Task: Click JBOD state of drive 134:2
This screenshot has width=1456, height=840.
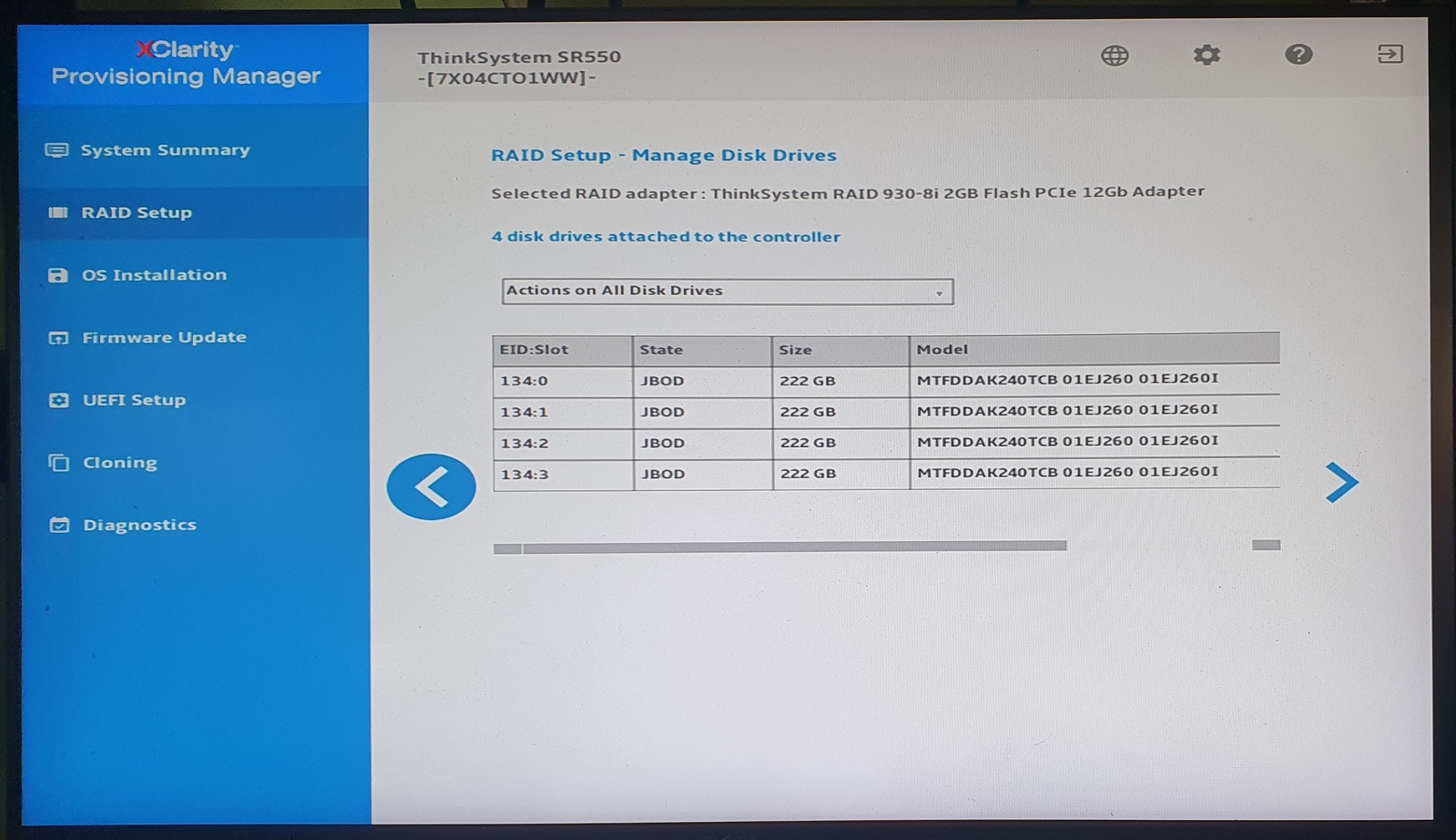Action: pyautogui.click(x=663, y=444)
